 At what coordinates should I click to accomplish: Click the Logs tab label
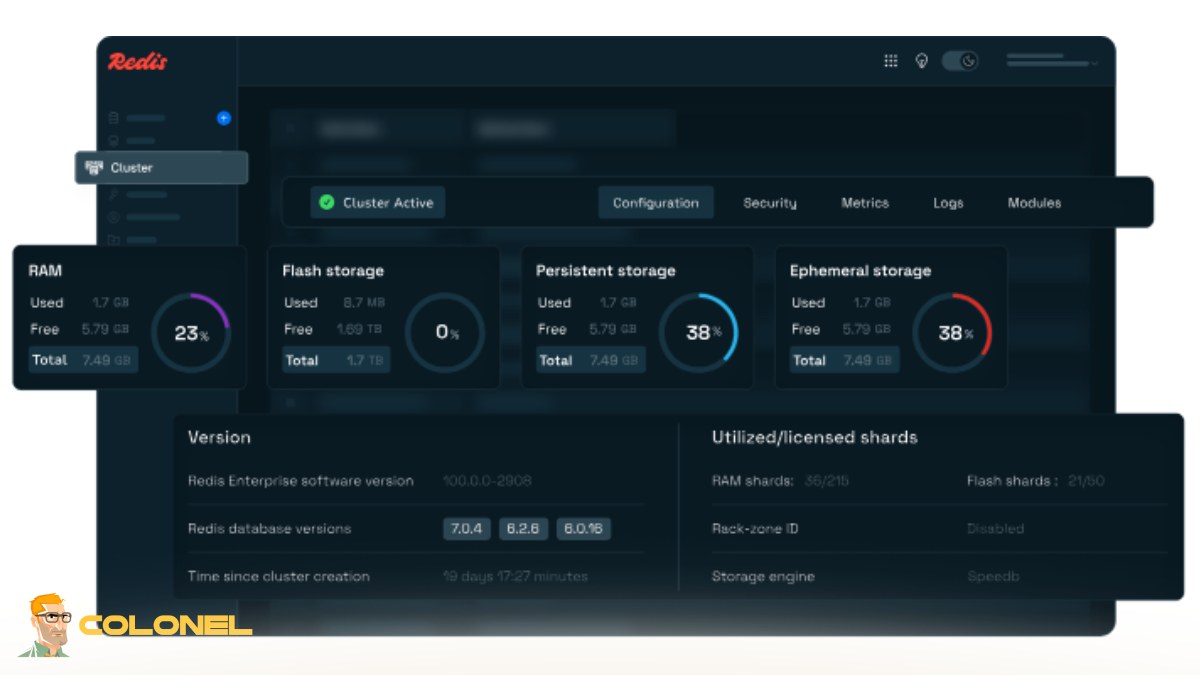(x=947, y=202)
